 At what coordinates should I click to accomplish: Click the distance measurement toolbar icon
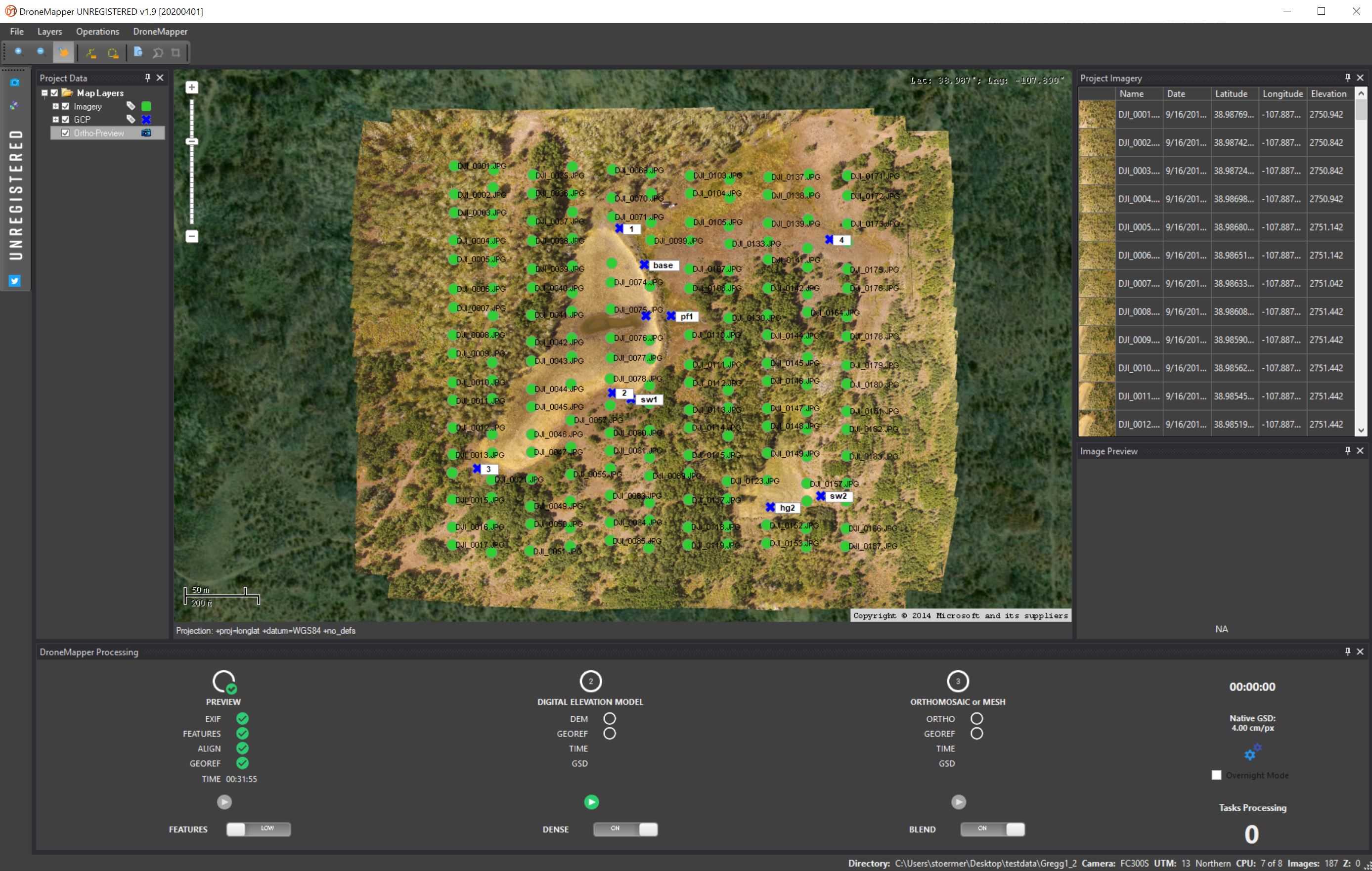(x=91, y=52)
